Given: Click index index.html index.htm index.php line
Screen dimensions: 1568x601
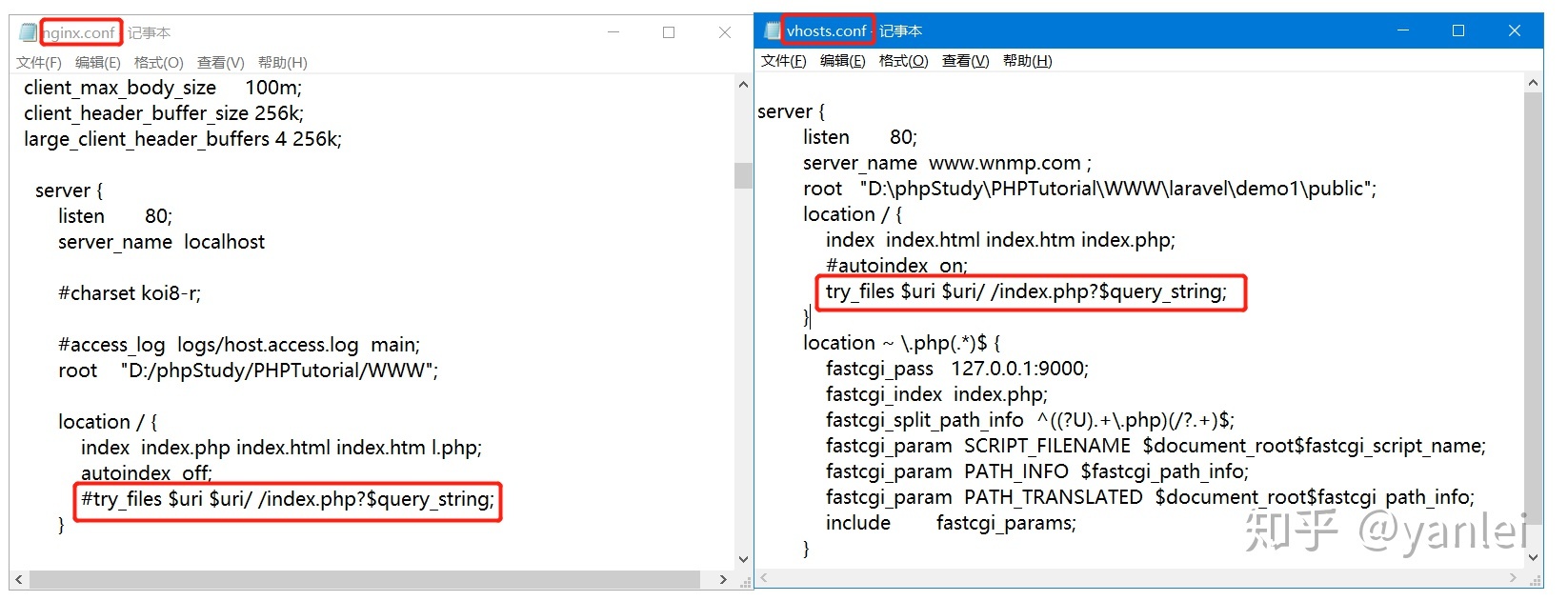Looking at the screenshot, I should 1000,240.
